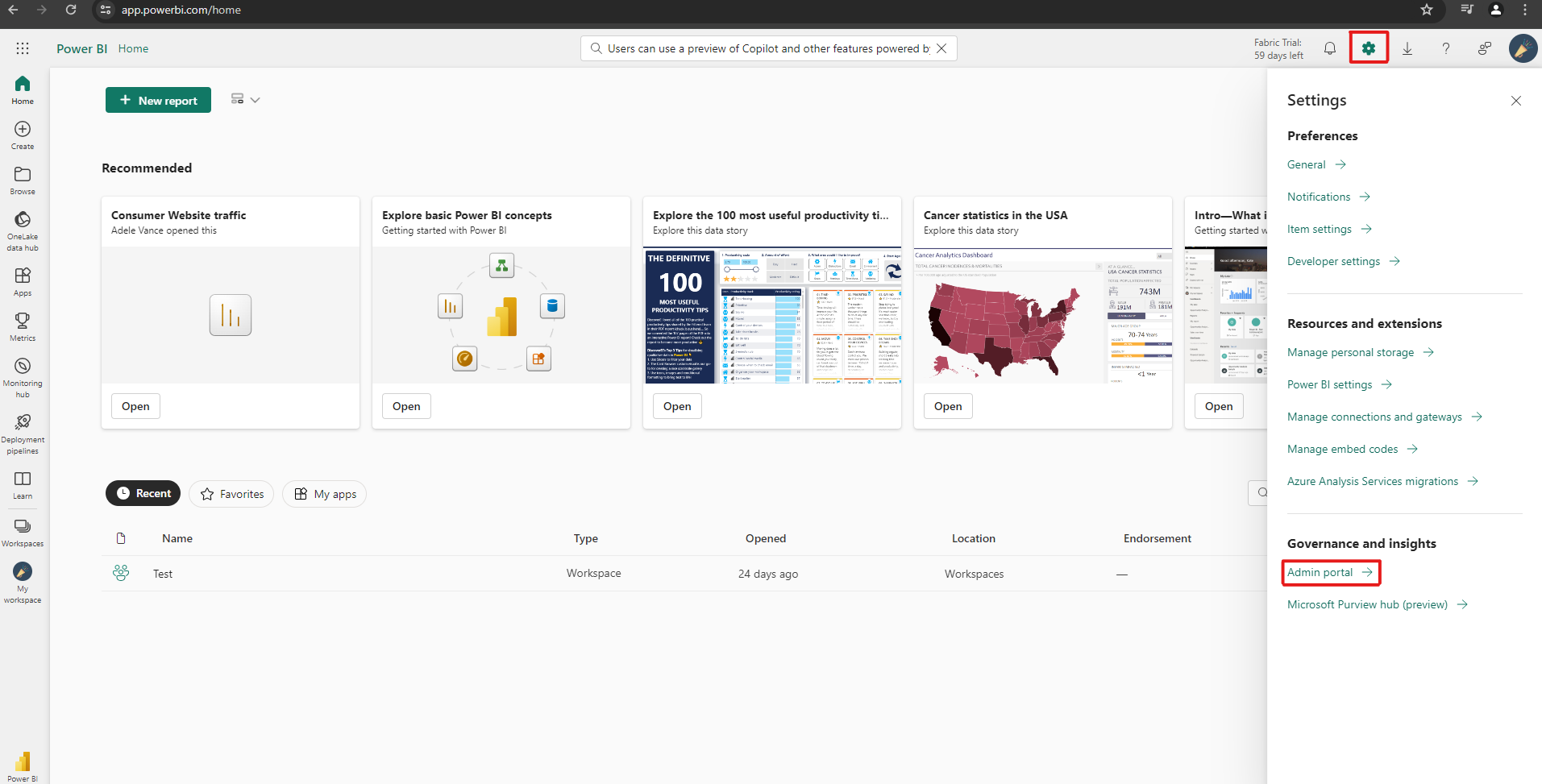Click the New report button

(158, 99)
